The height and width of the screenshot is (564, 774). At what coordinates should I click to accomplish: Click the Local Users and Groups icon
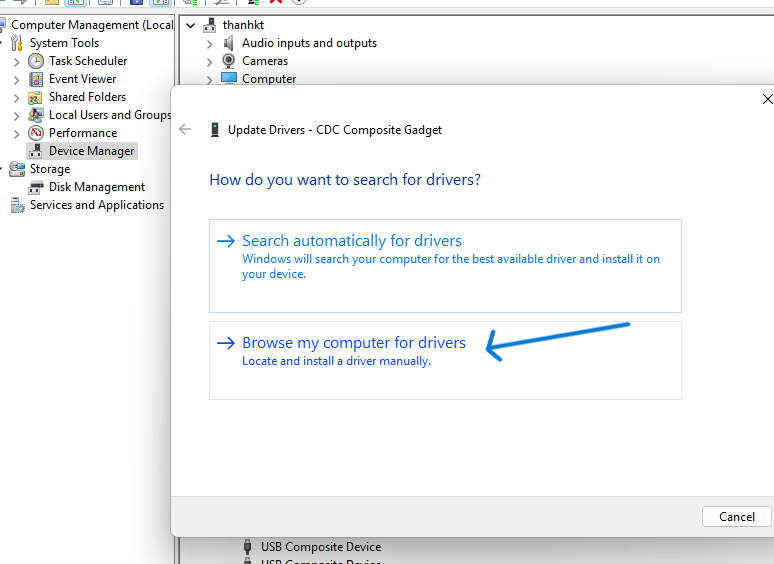pyautogui.click(x=36, y=115)
